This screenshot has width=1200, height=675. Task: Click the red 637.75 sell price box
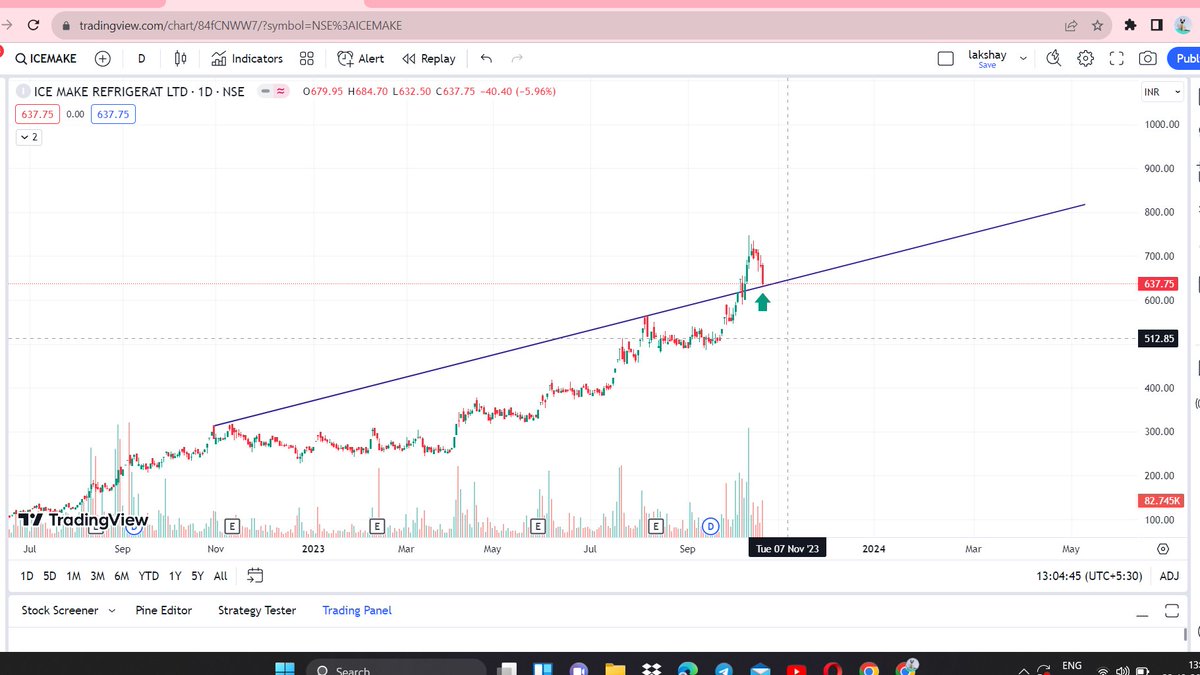point(38,114)
